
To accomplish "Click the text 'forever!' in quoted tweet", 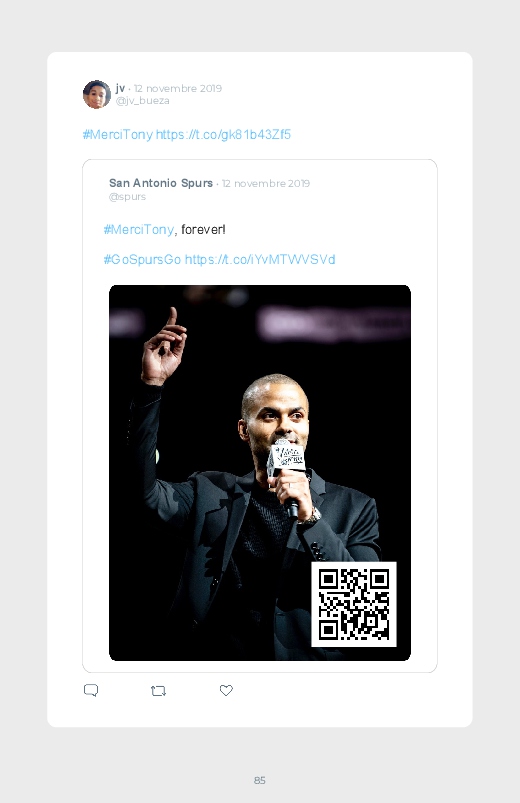I will [203, 229].
